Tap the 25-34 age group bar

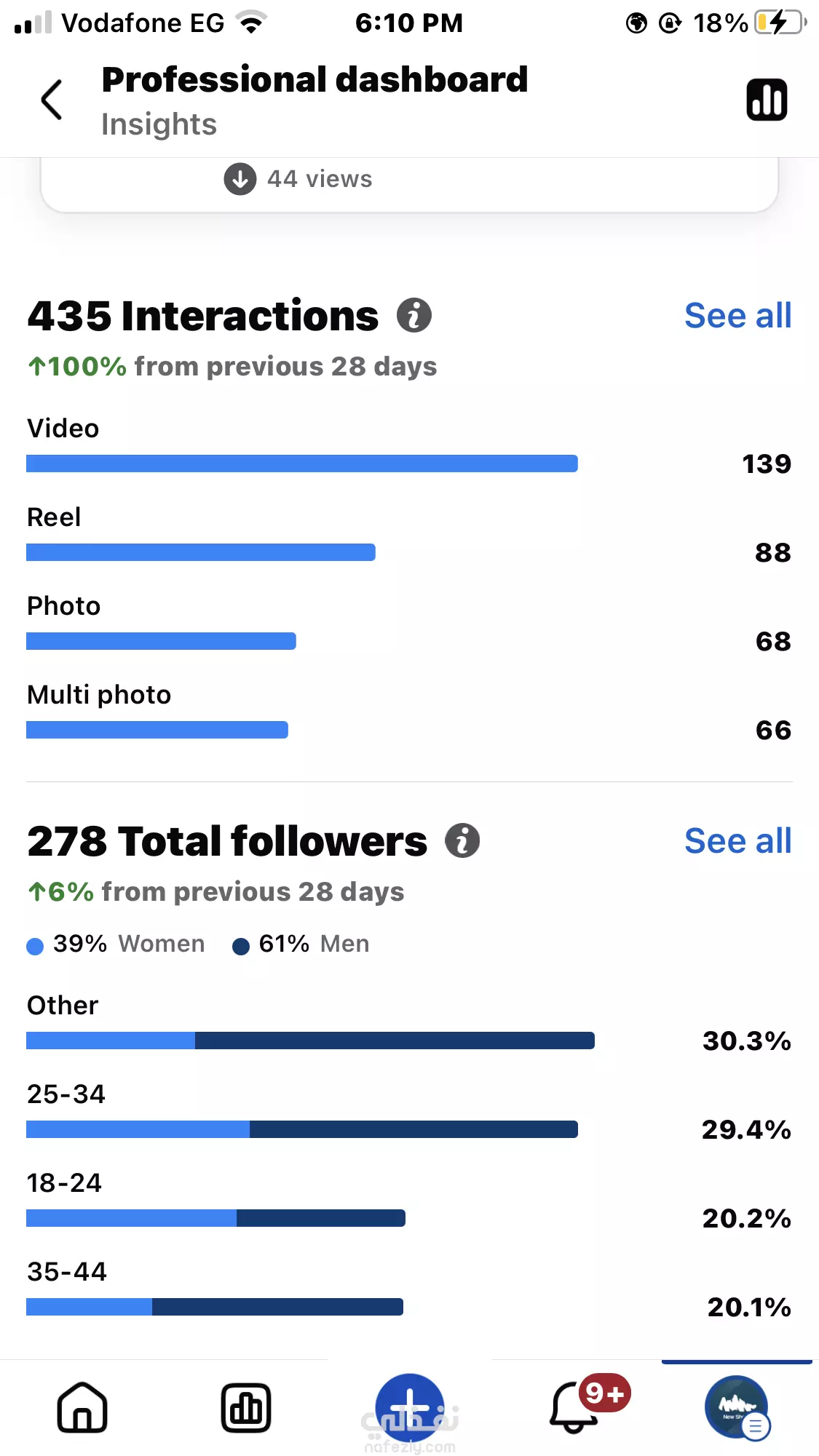(x=302, y=1129)
